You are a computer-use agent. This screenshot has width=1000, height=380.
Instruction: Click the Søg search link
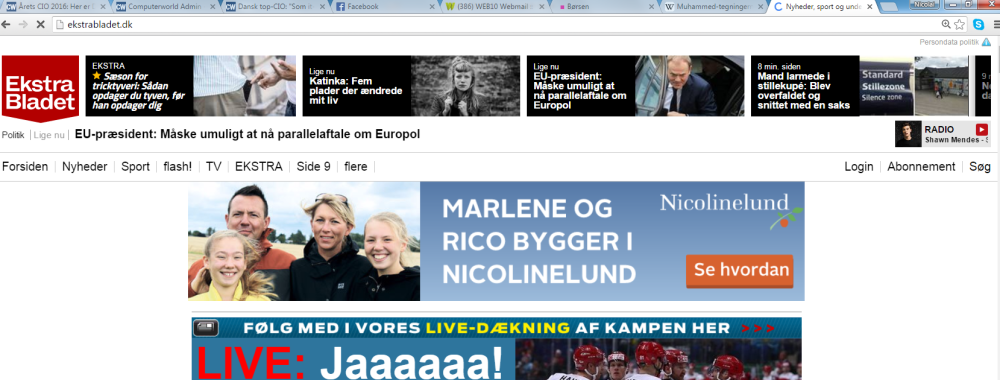(x=980, y=167)
